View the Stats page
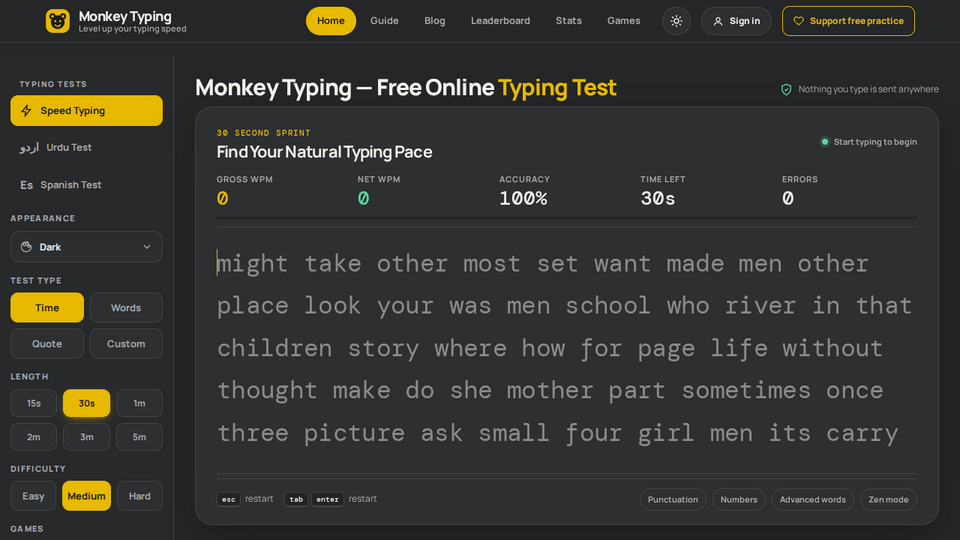 [x=569, y=21]
